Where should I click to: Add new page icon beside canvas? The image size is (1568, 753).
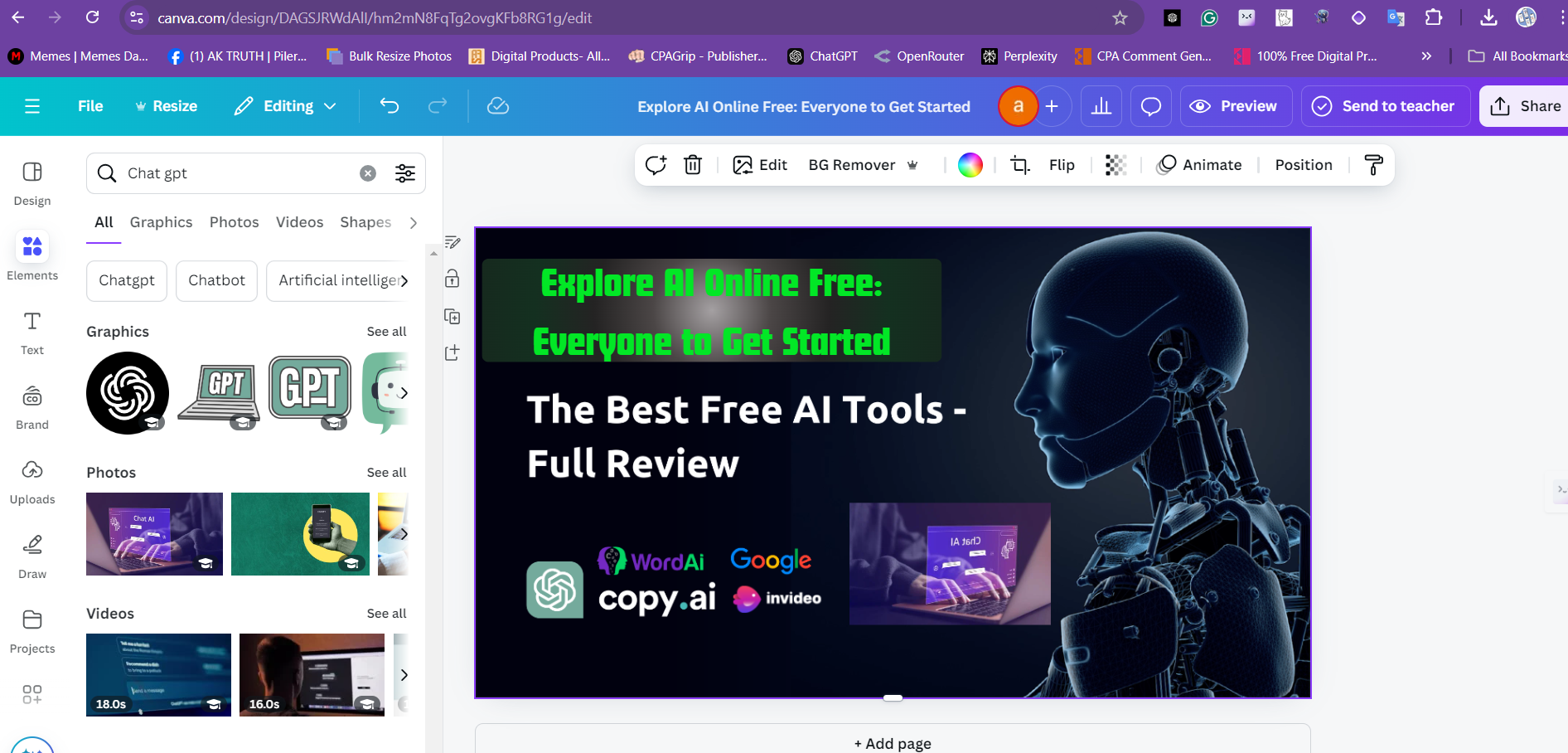click(452, 352)
